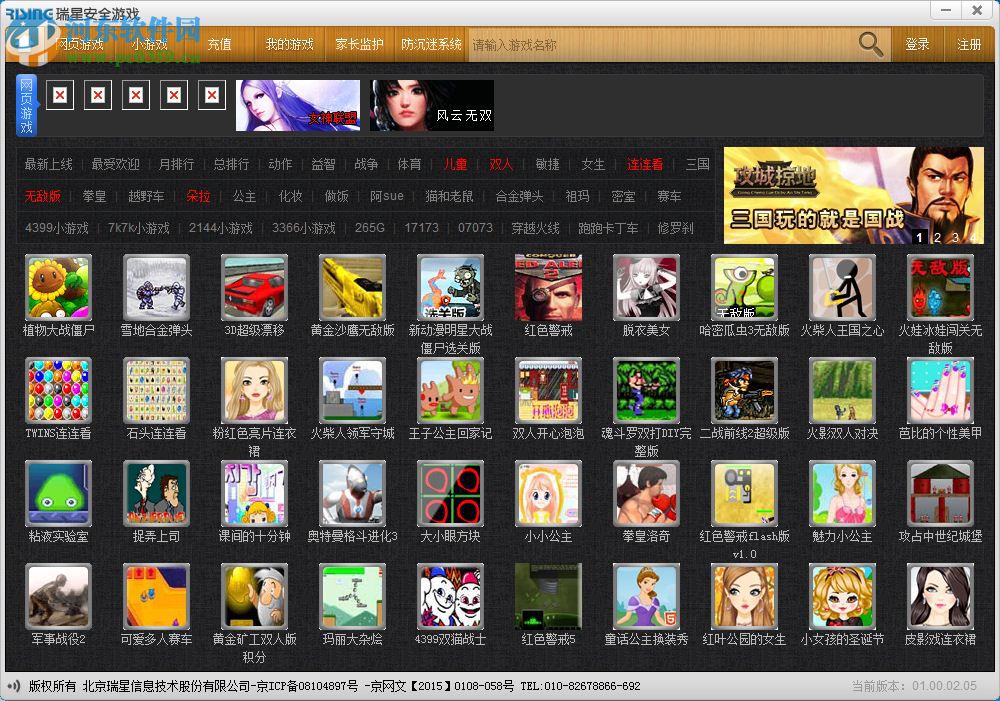1000x701 pixels.
Task: Open the 火娃冰娃闯关无敌版 icon
Action: click(x=941, y=287)
